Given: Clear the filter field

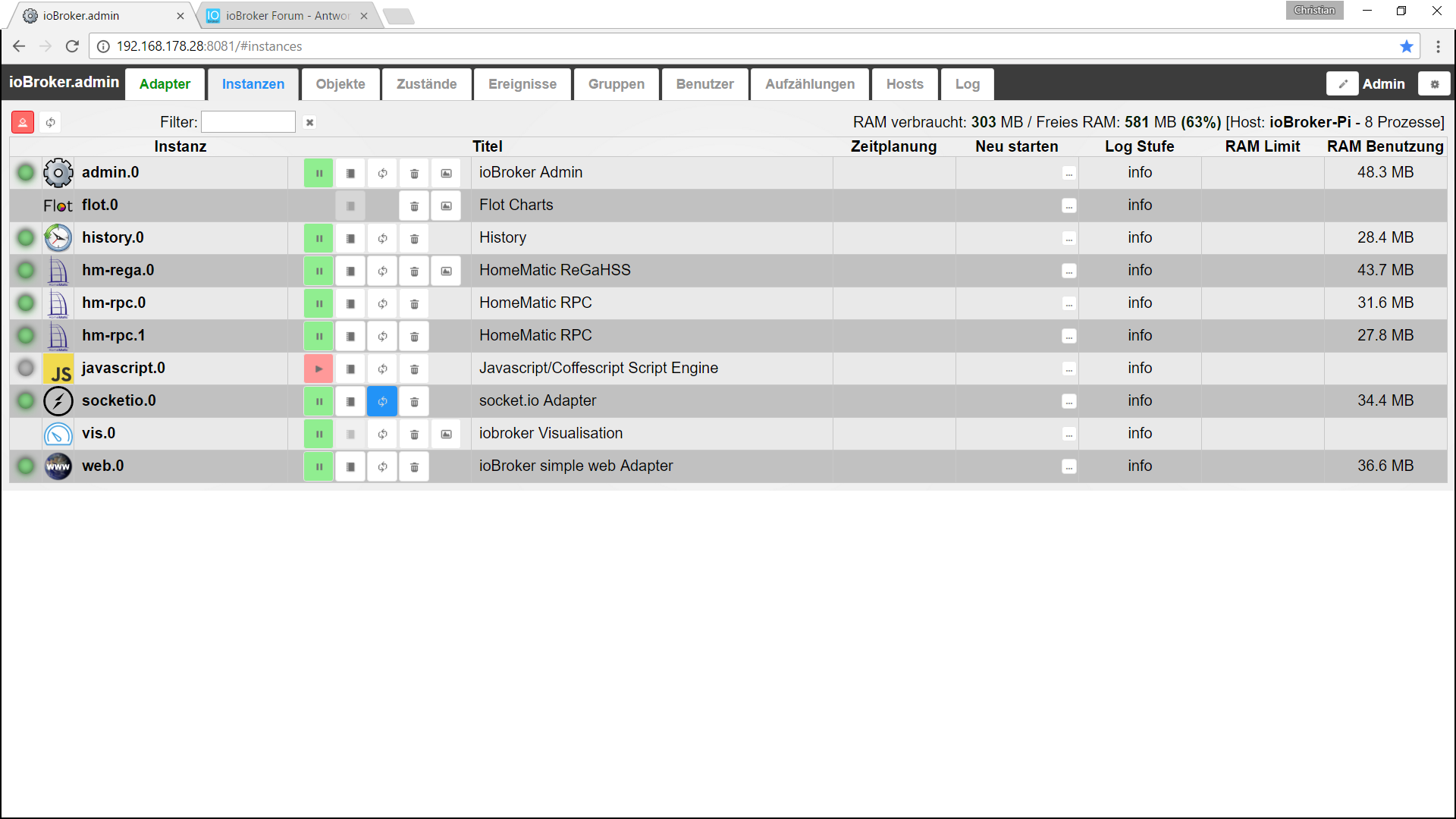Looking at the screenshot, I should coord(309,122).
